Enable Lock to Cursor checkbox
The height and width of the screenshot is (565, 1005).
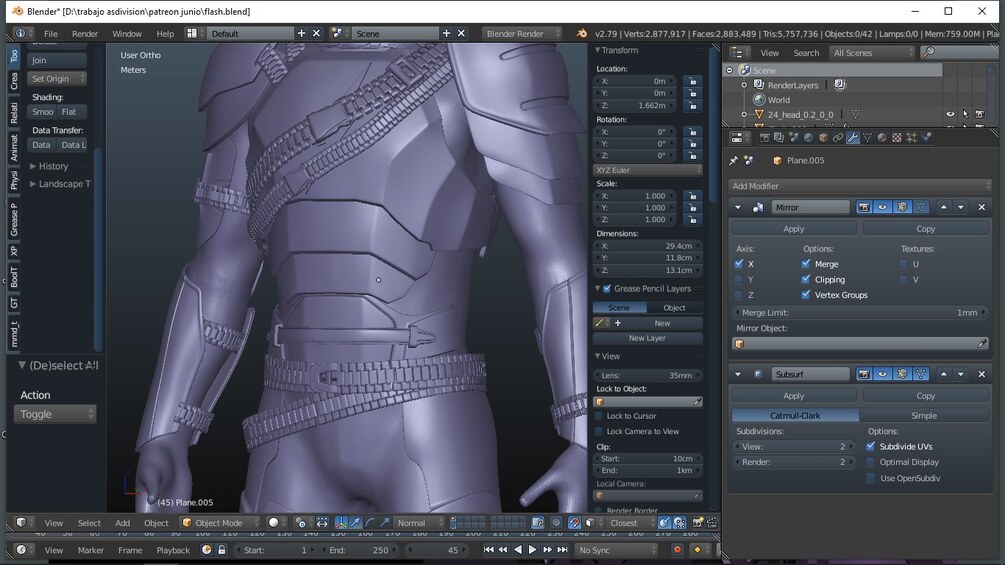599,416
